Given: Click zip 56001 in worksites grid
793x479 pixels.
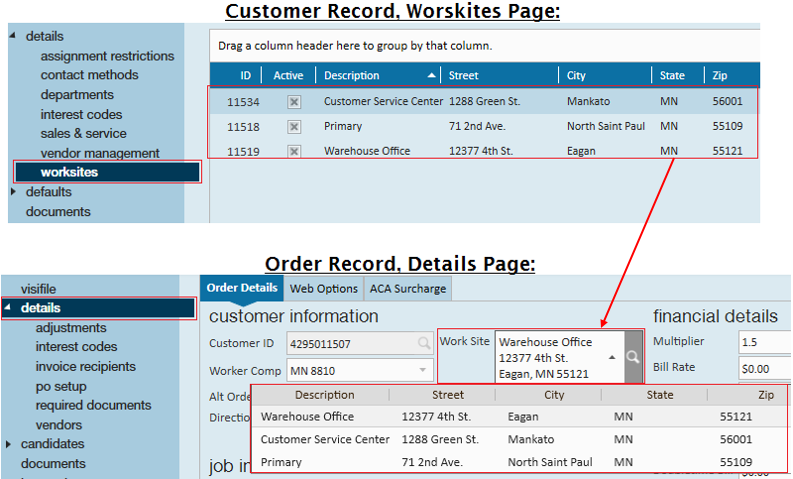Looking at the screenshot, I should point(727,101).
